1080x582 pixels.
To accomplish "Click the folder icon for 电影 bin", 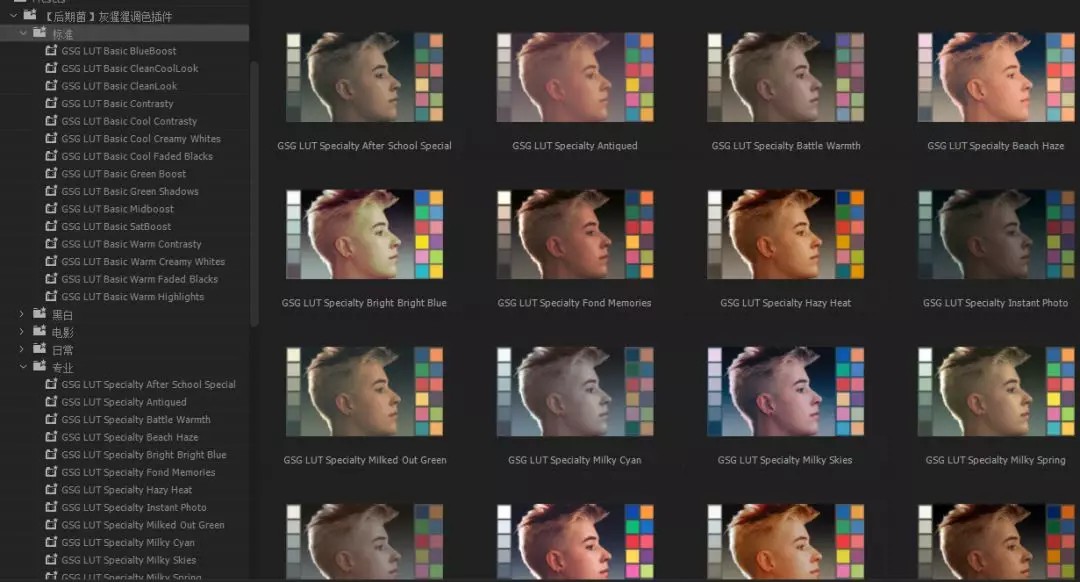I will 40,332.
